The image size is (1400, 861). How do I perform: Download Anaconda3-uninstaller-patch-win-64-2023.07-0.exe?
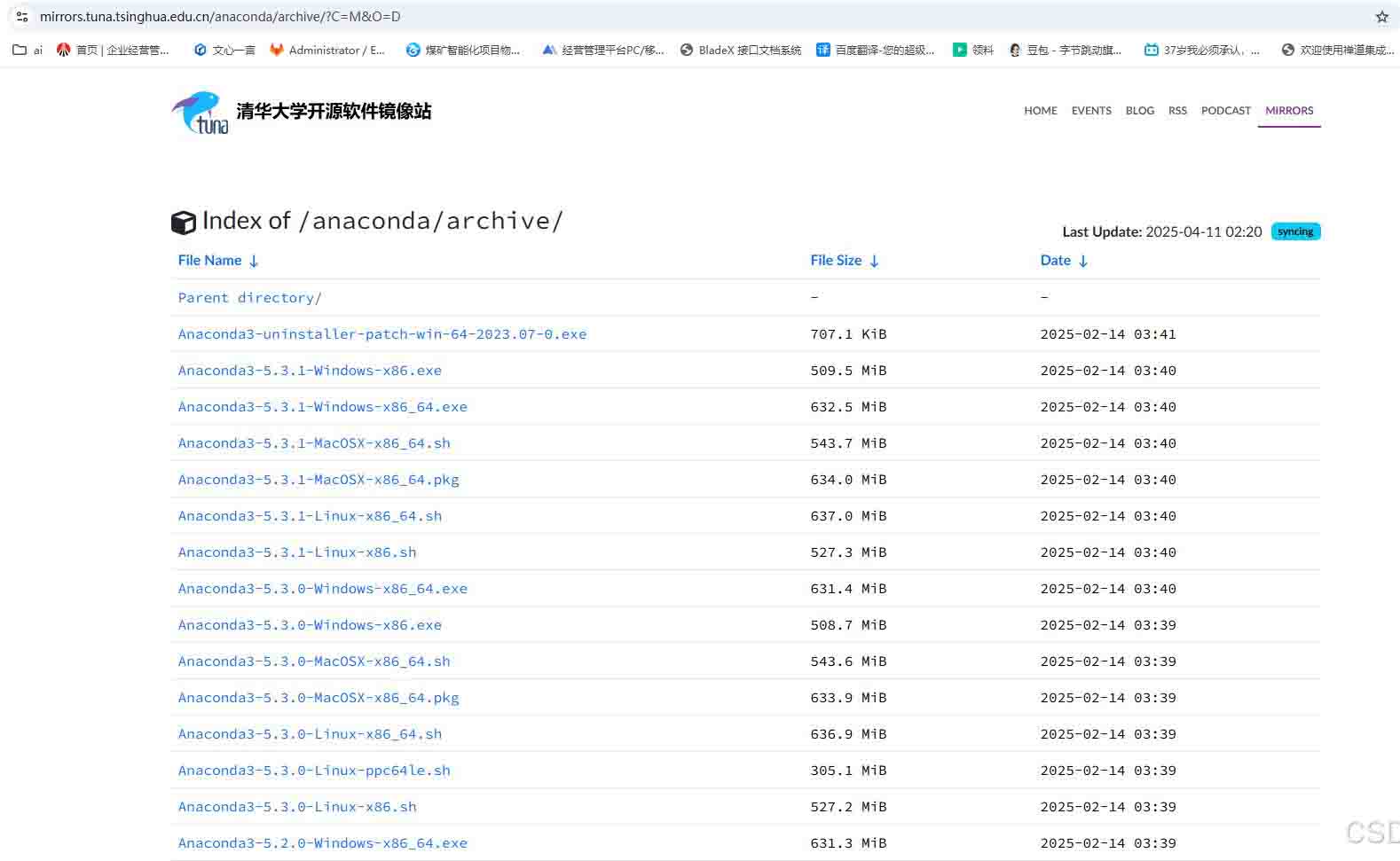point(382,334)
